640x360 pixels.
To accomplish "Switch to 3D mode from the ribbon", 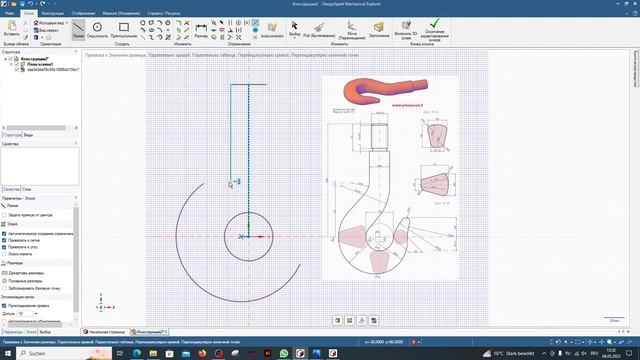I will pyautogui.click(x=406, y=30).
